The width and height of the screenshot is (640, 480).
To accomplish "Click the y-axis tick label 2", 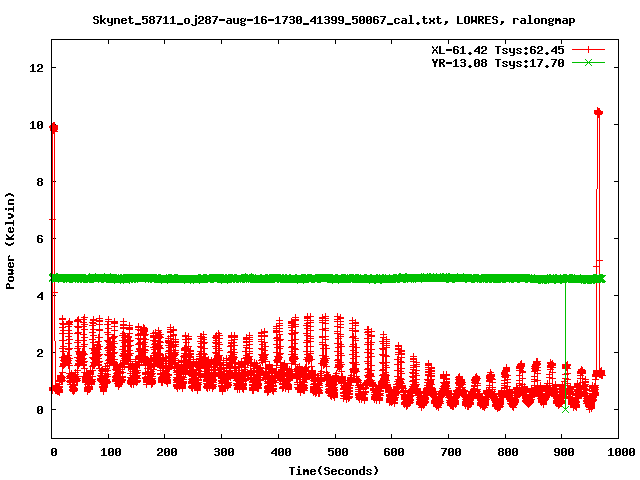I will (40, 353).
